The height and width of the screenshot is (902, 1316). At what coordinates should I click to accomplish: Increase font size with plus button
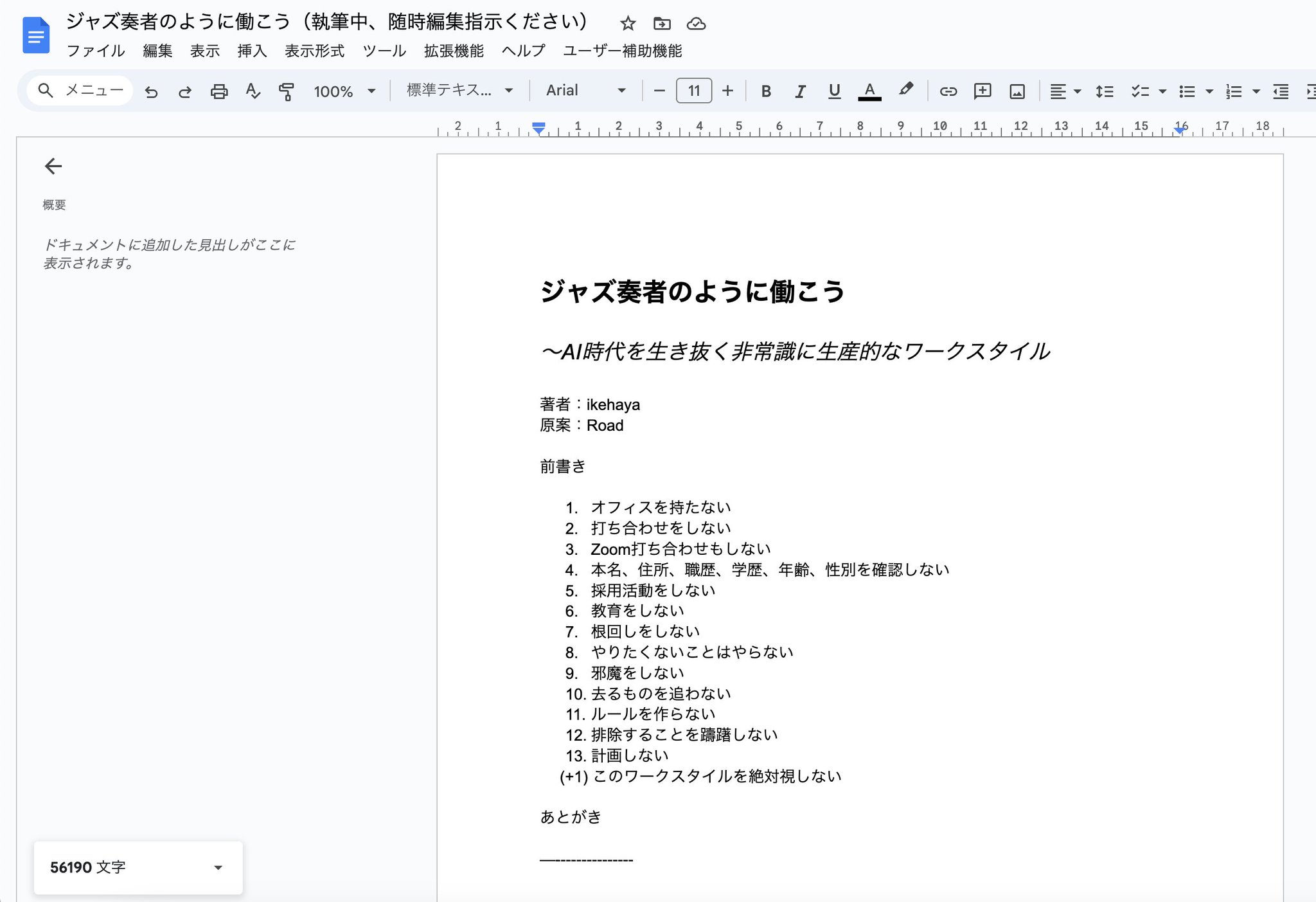pos(727,91)
